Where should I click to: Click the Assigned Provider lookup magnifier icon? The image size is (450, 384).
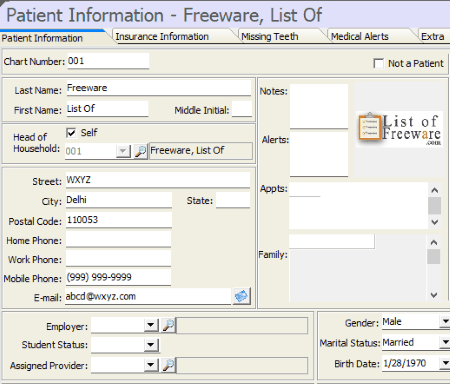pyautogui.click(x=168, y=365)
